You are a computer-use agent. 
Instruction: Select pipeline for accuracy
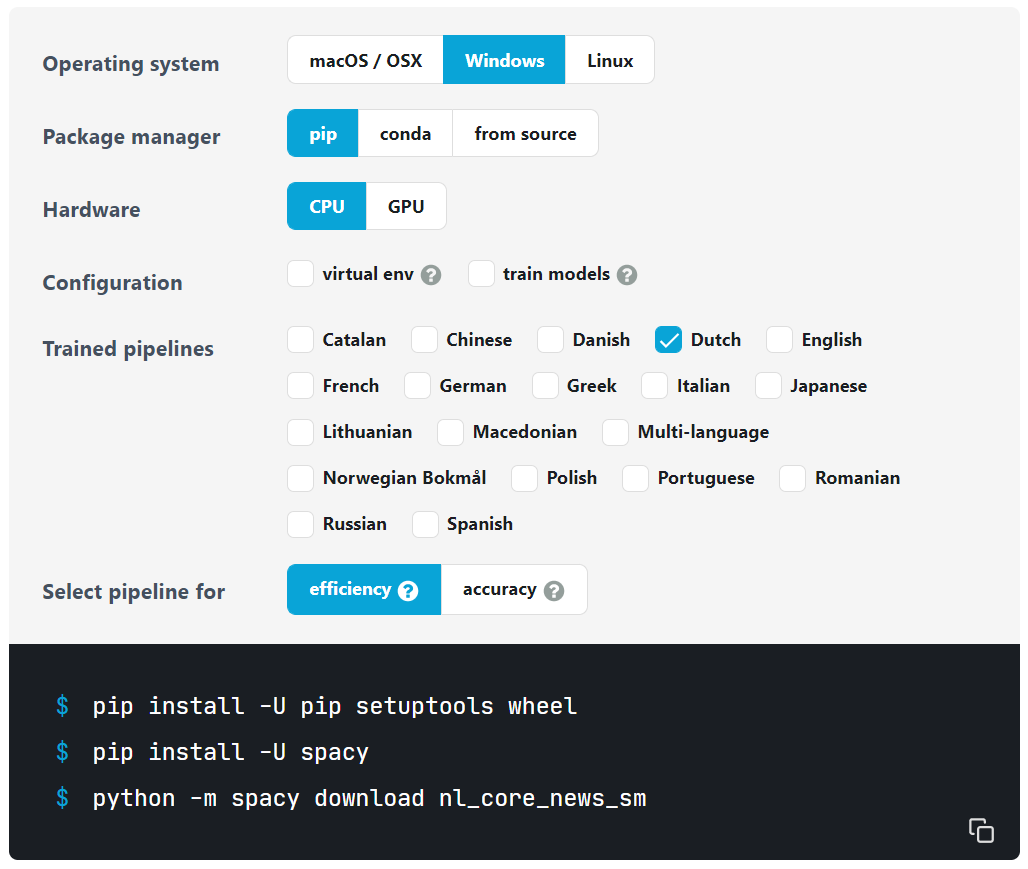(x=514, y=590)
